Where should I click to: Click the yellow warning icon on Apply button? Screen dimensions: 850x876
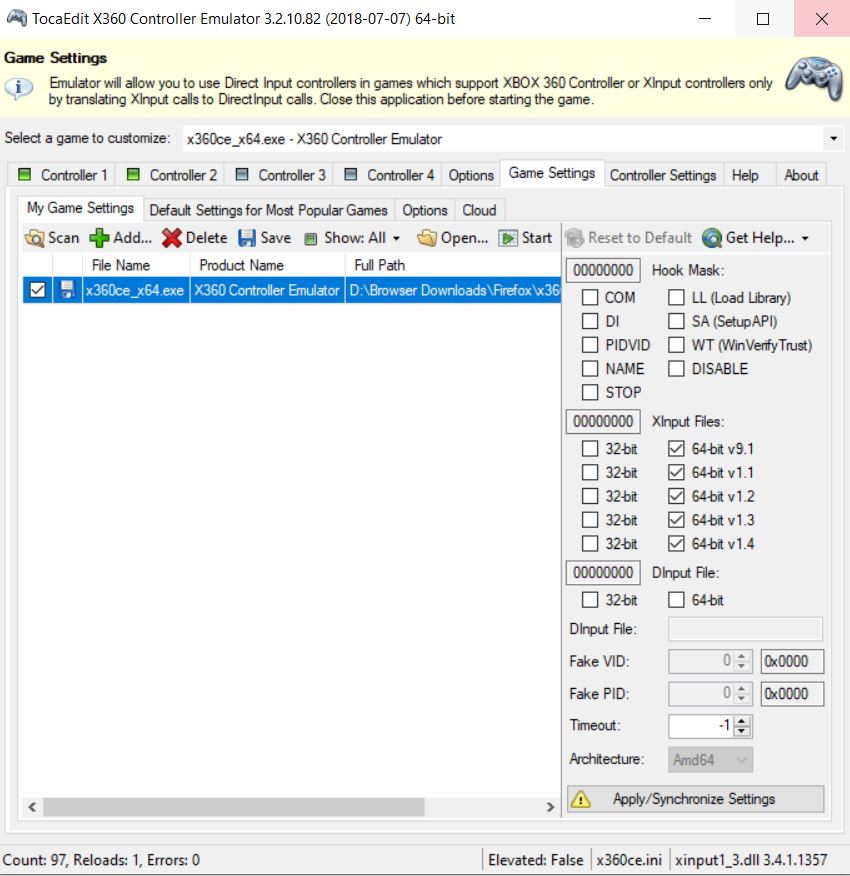[x=581, y=799]
